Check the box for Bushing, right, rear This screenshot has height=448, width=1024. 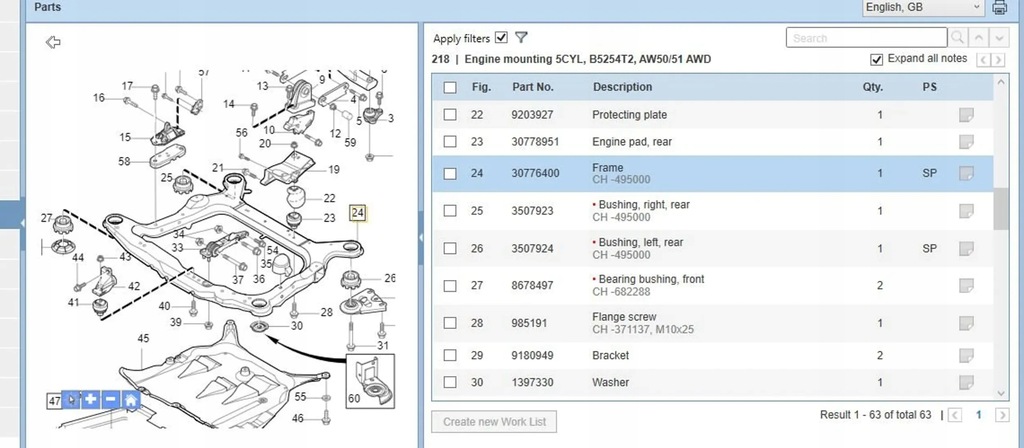pos(449,210)
